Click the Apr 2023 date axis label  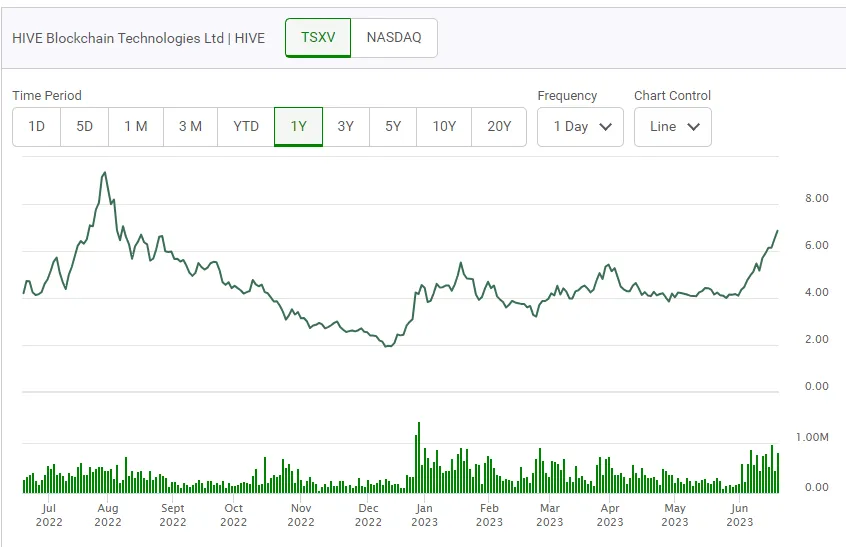[610, 515]
